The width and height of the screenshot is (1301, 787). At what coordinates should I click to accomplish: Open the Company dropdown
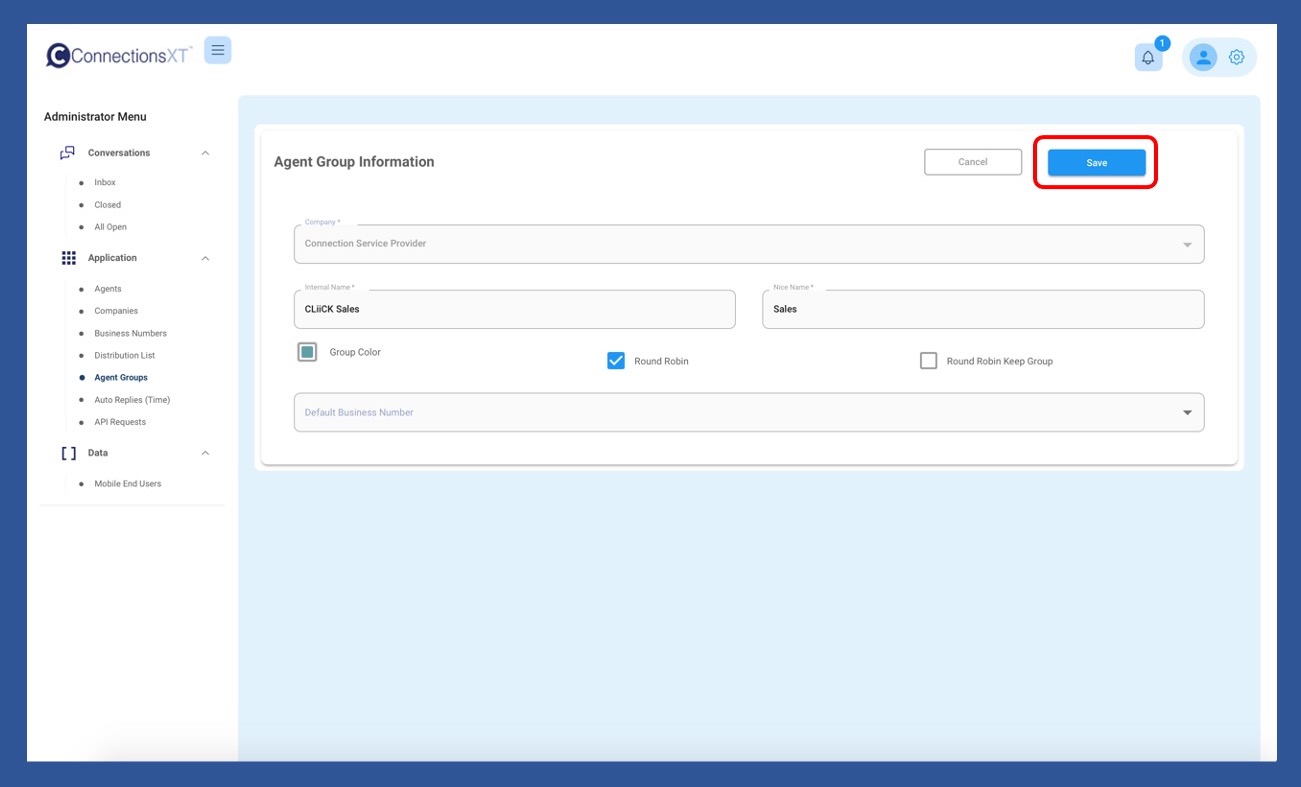point(748,244)
